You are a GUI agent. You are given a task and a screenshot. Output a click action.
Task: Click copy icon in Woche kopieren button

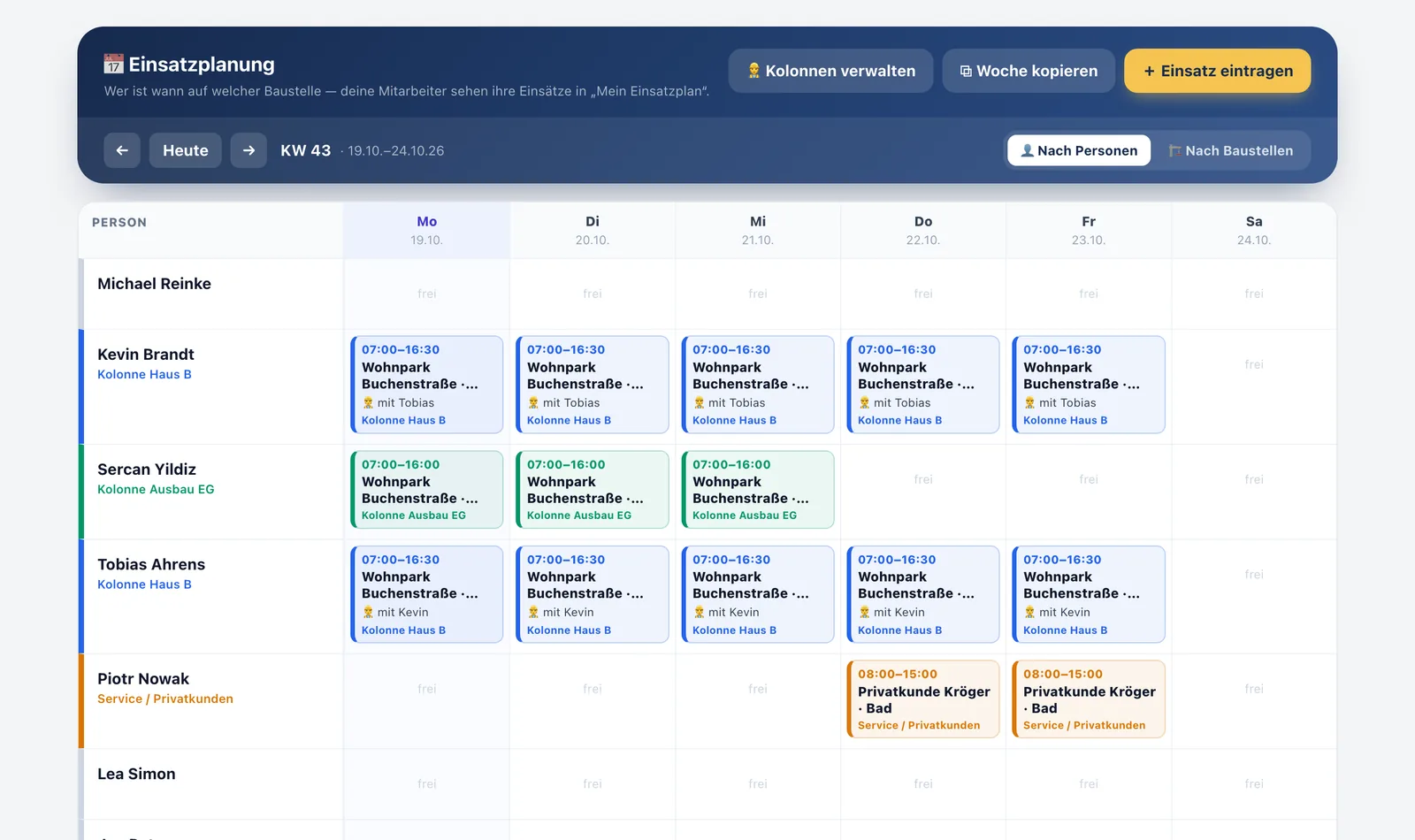(x=966, y=71)
